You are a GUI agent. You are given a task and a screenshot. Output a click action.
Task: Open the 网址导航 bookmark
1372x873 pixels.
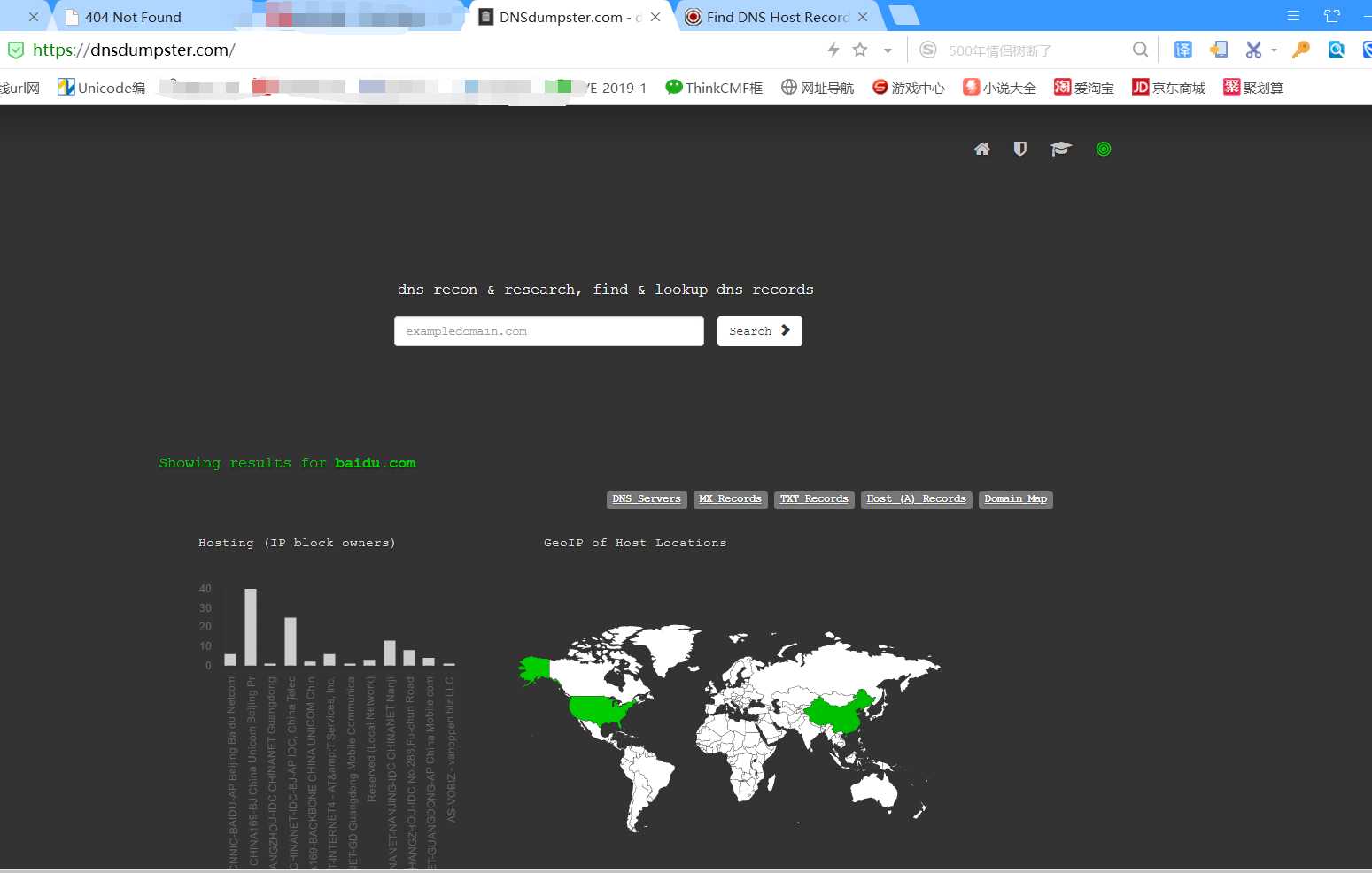pos(818,87)
